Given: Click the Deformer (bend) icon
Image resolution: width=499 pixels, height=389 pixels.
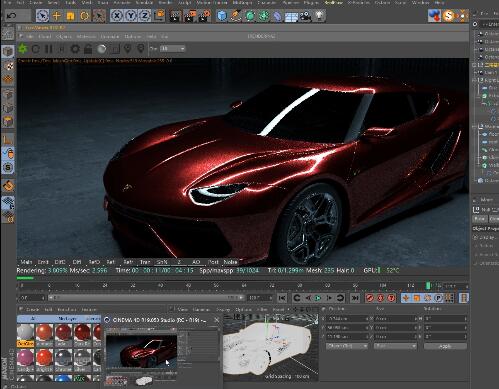Looking at the screenshot, I should click(x=277, y=16).
